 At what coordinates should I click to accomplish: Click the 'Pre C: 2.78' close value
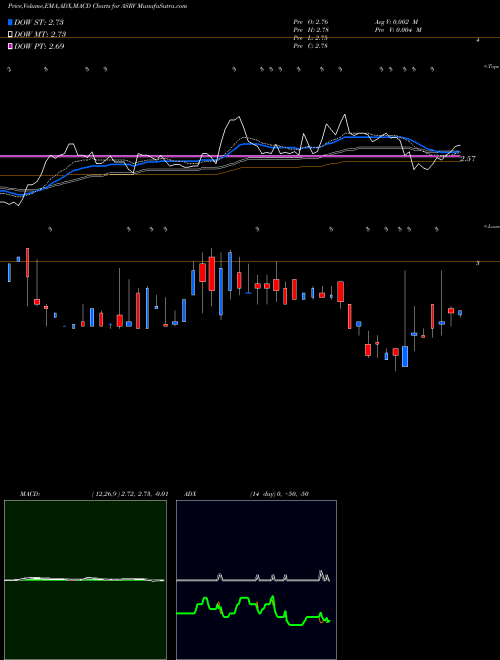[311, 46]
